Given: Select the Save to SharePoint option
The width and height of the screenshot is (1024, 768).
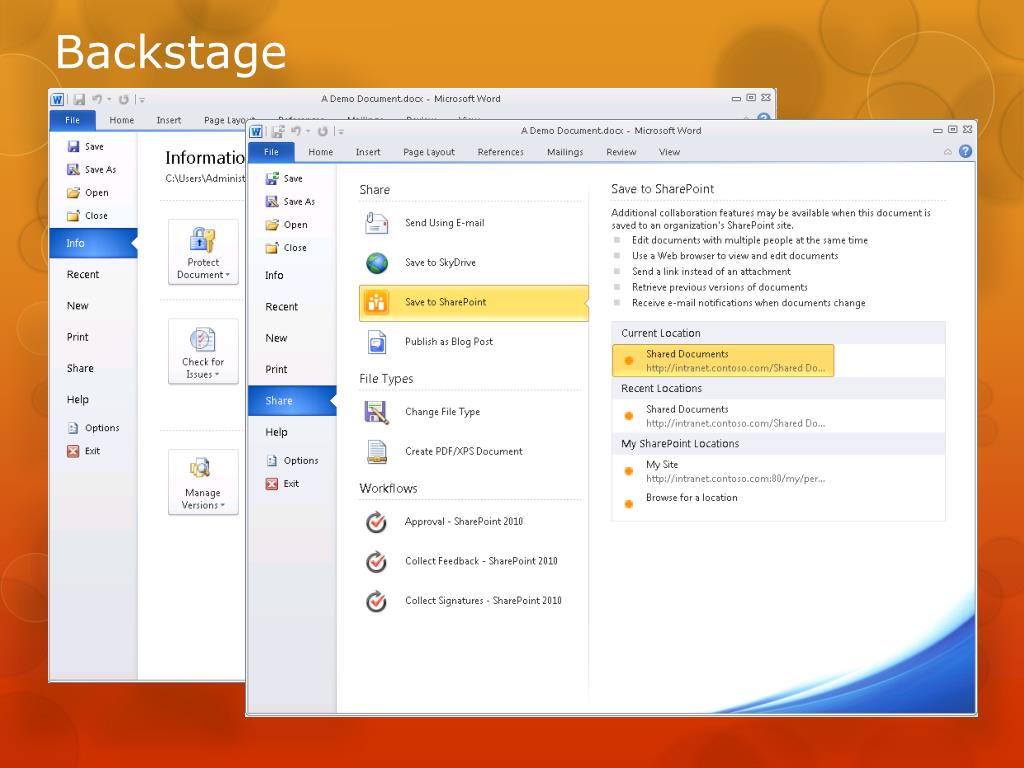Looking at the screenshot, I should coord(473,302).
